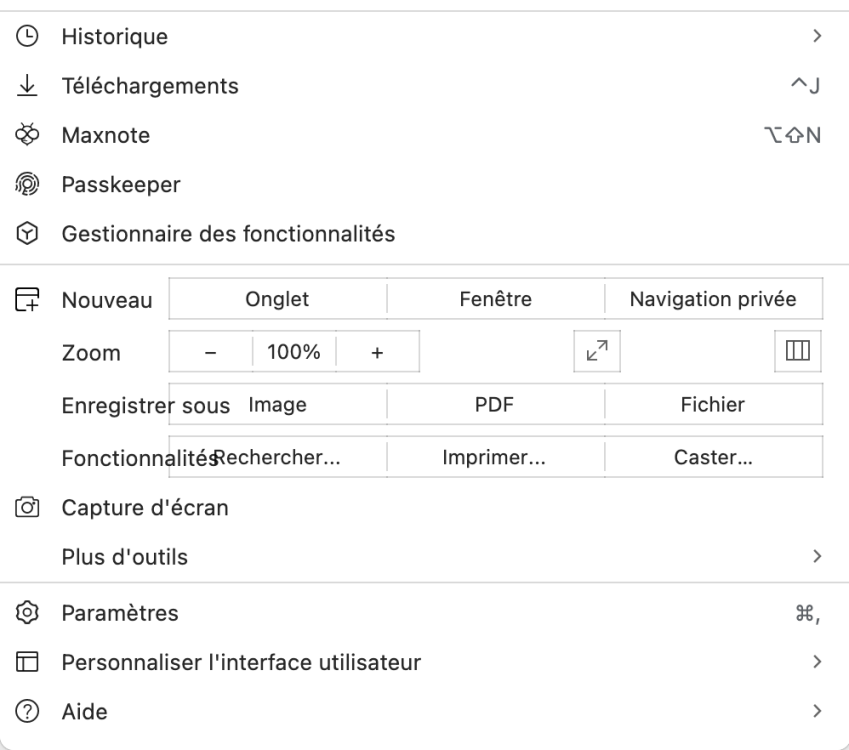Click the split-screen columns icon

click(x=797, y=351)
